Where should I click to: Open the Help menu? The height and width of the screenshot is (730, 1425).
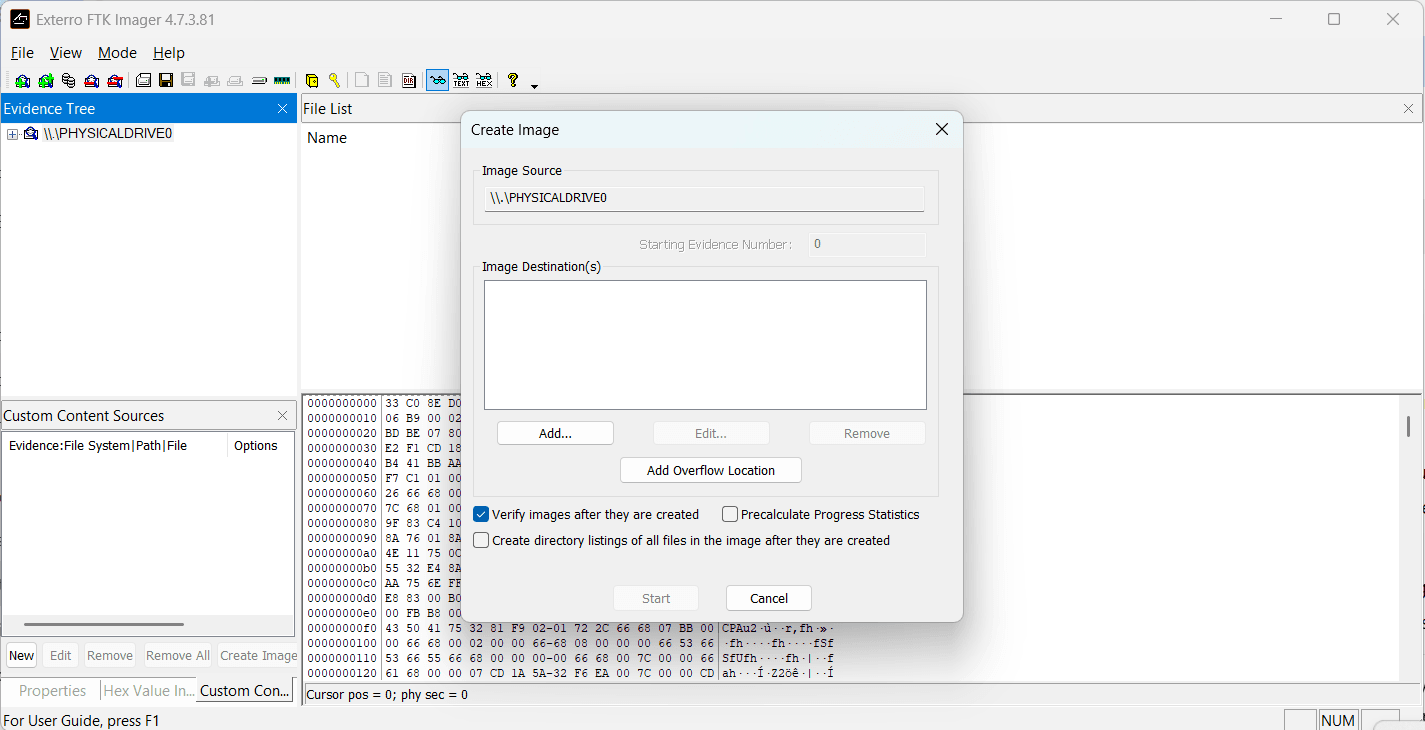[x=169, y=53]
